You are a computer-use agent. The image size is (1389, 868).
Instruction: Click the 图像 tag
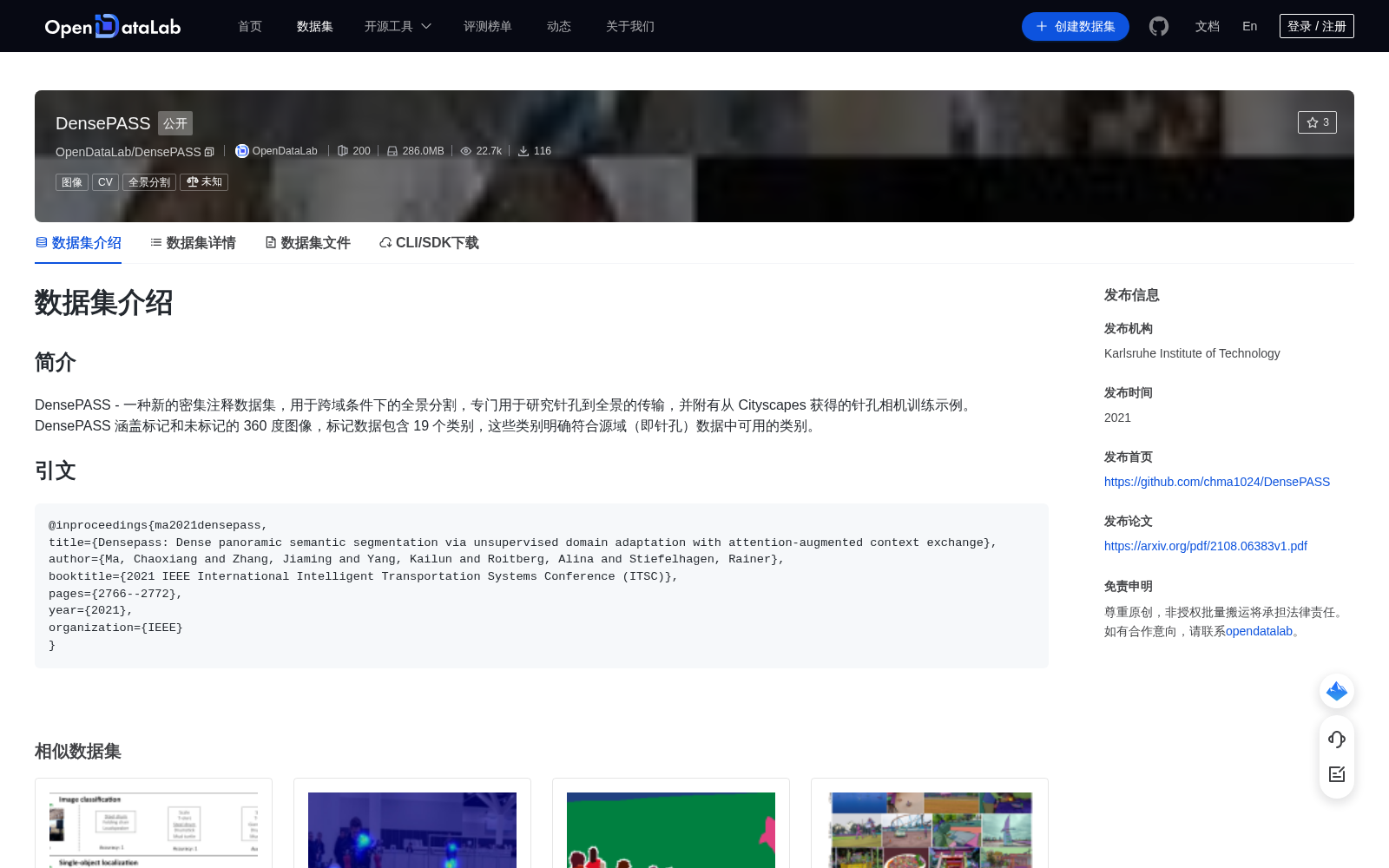pyautogui.click(x=72, y=182)
